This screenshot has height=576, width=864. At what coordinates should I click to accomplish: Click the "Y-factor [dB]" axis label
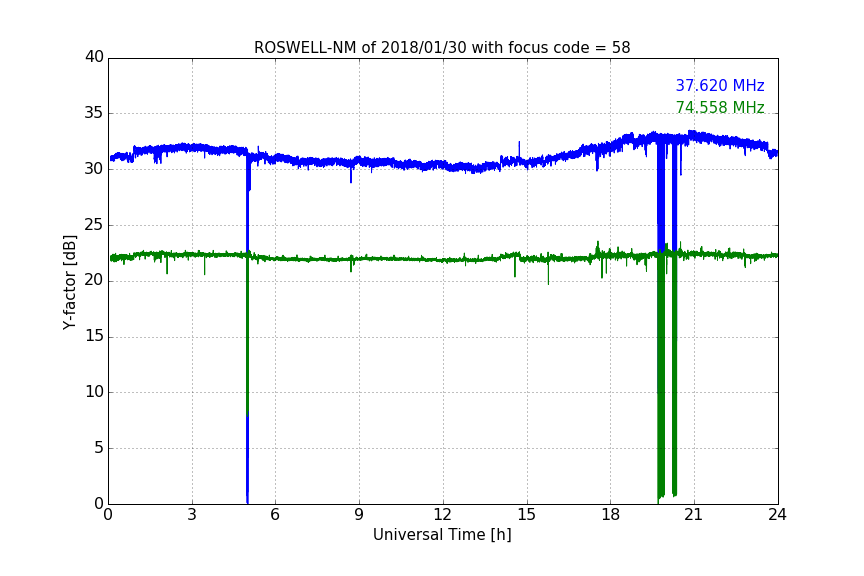(70, 282)
